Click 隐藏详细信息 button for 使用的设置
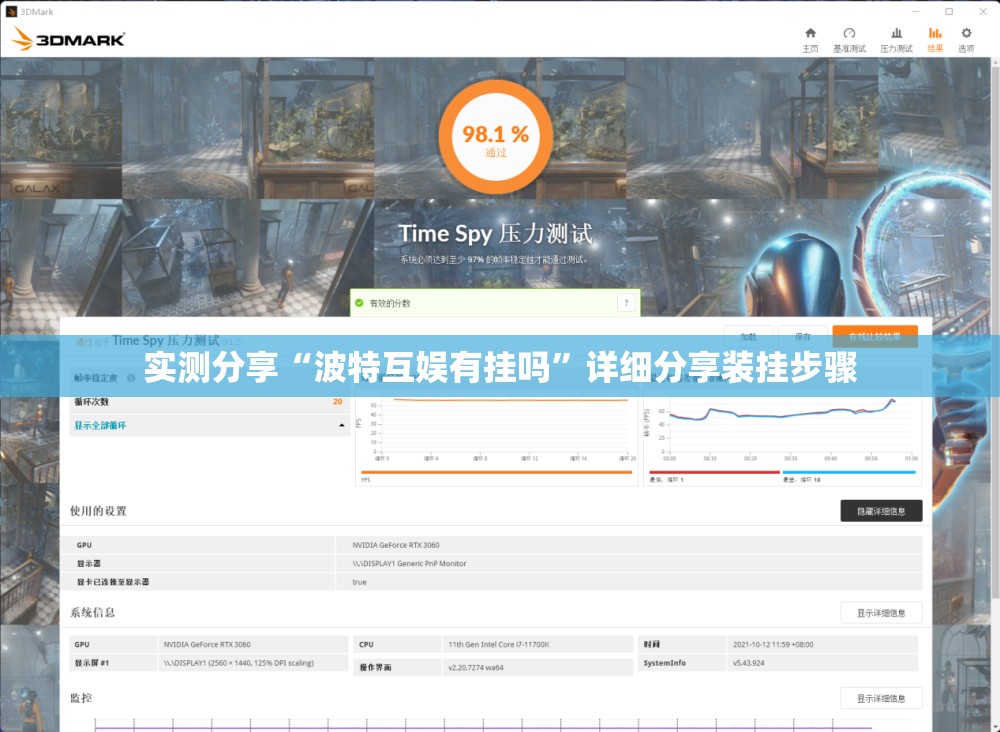The image size is (1000, 732). pyautogui.click(x=881, y=511)
